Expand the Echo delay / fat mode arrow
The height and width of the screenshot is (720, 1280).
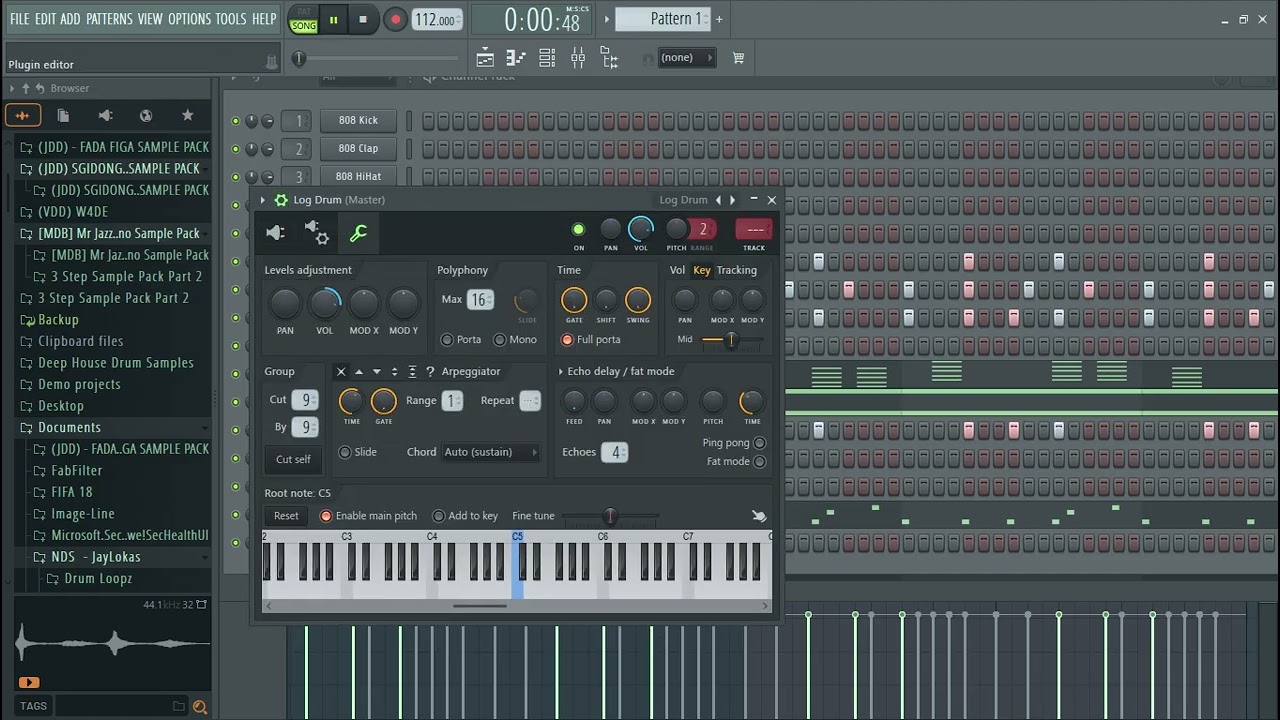coord(561,371)
